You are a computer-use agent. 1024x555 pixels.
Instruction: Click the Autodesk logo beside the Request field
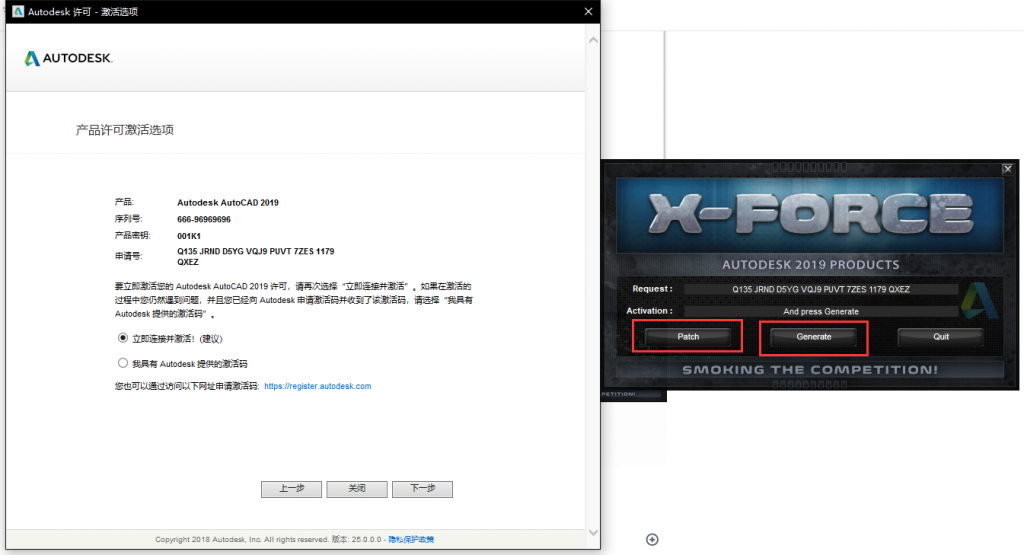point(974,301)
